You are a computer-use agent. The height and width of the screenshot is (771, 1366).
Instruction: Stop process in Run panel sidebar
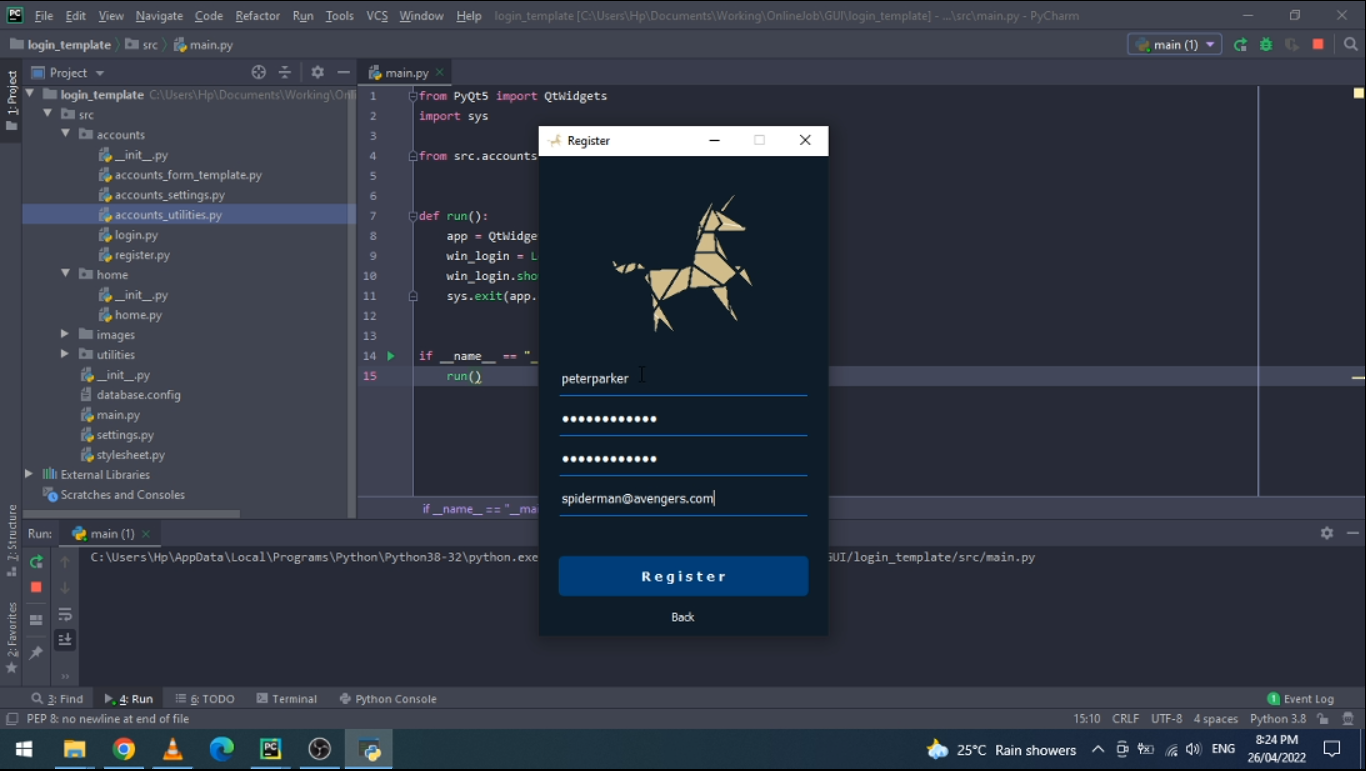click(x=36, y=587)
